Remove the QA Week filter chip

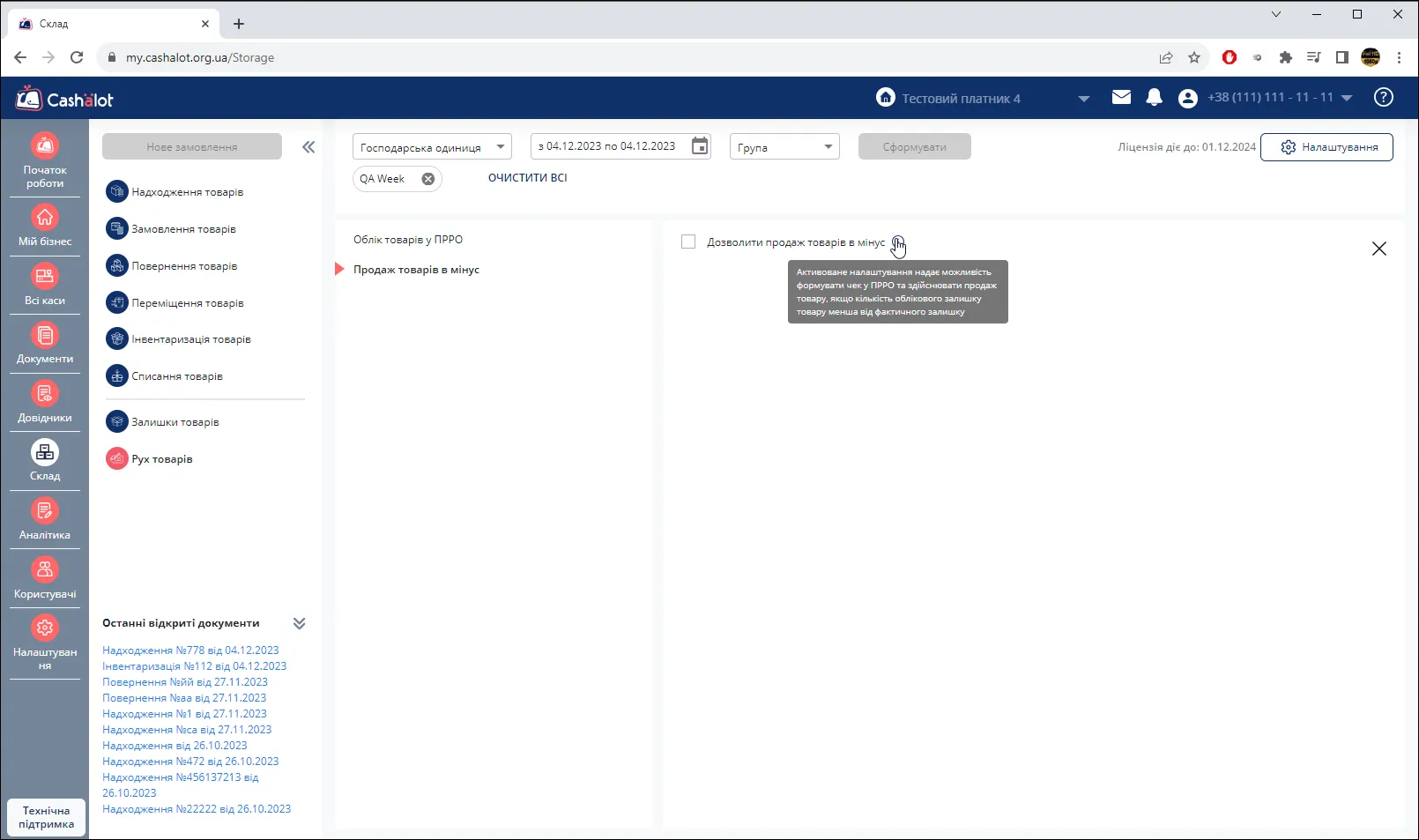point(428,179)
